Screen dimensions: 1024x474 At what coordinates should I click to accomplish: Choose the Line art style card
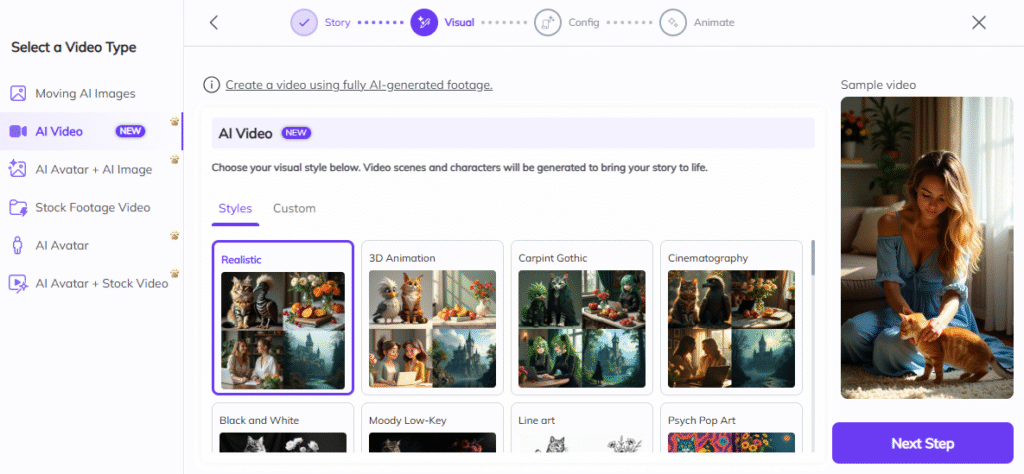[582, 428]
